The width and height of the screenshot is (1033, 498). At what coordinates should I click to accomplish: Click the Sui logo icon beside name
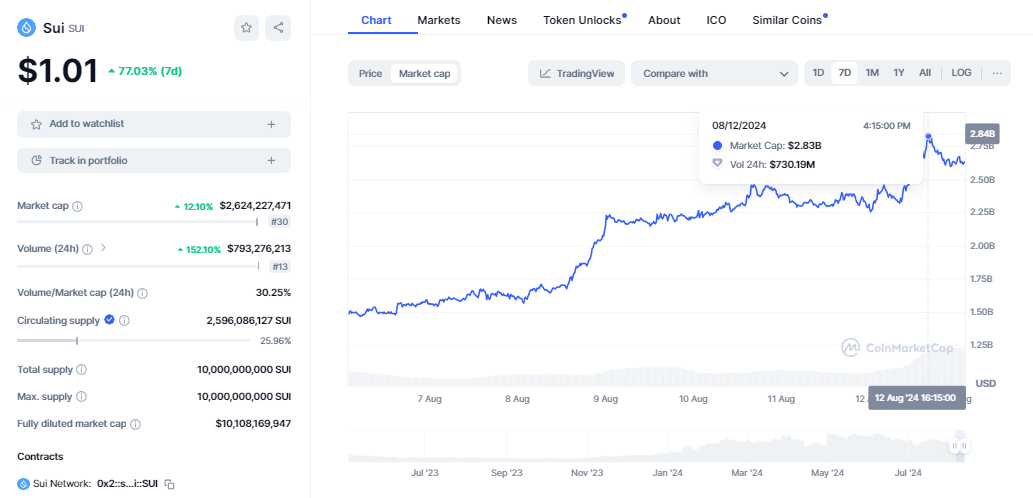coord(26,28)
